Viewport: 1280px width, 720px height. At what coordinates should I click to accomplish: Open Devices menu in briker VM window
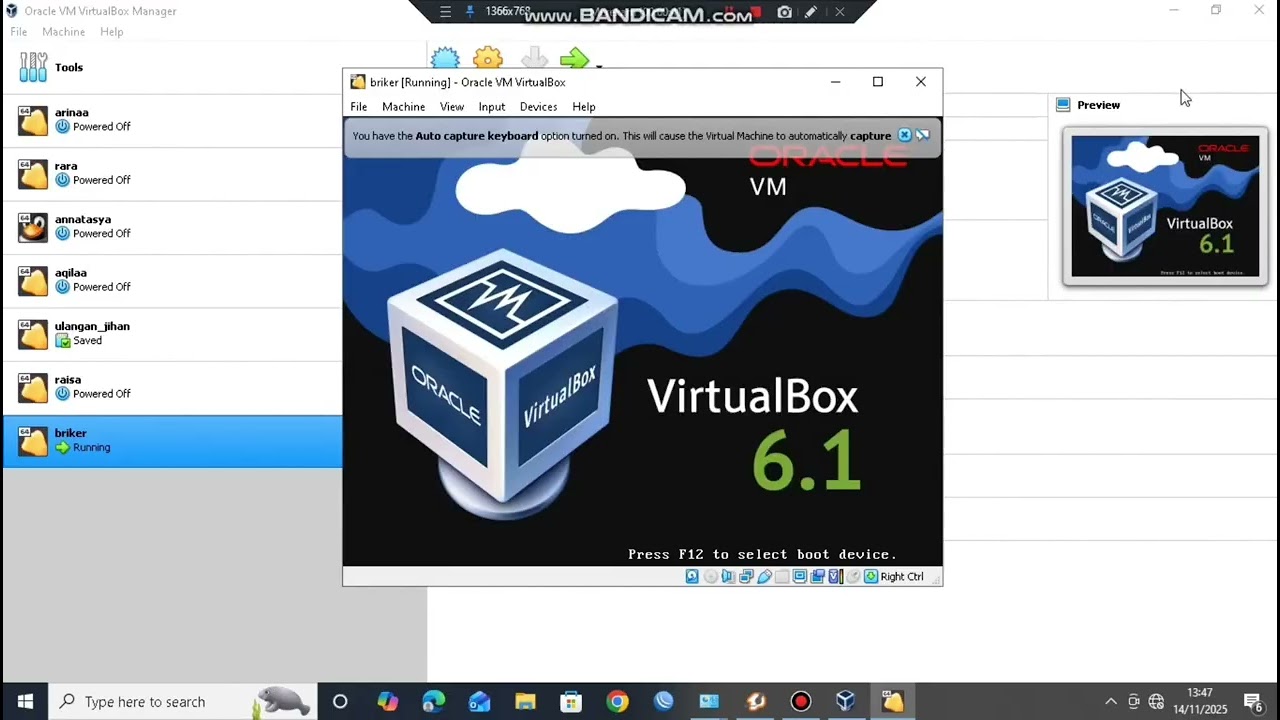coord(538,107)
